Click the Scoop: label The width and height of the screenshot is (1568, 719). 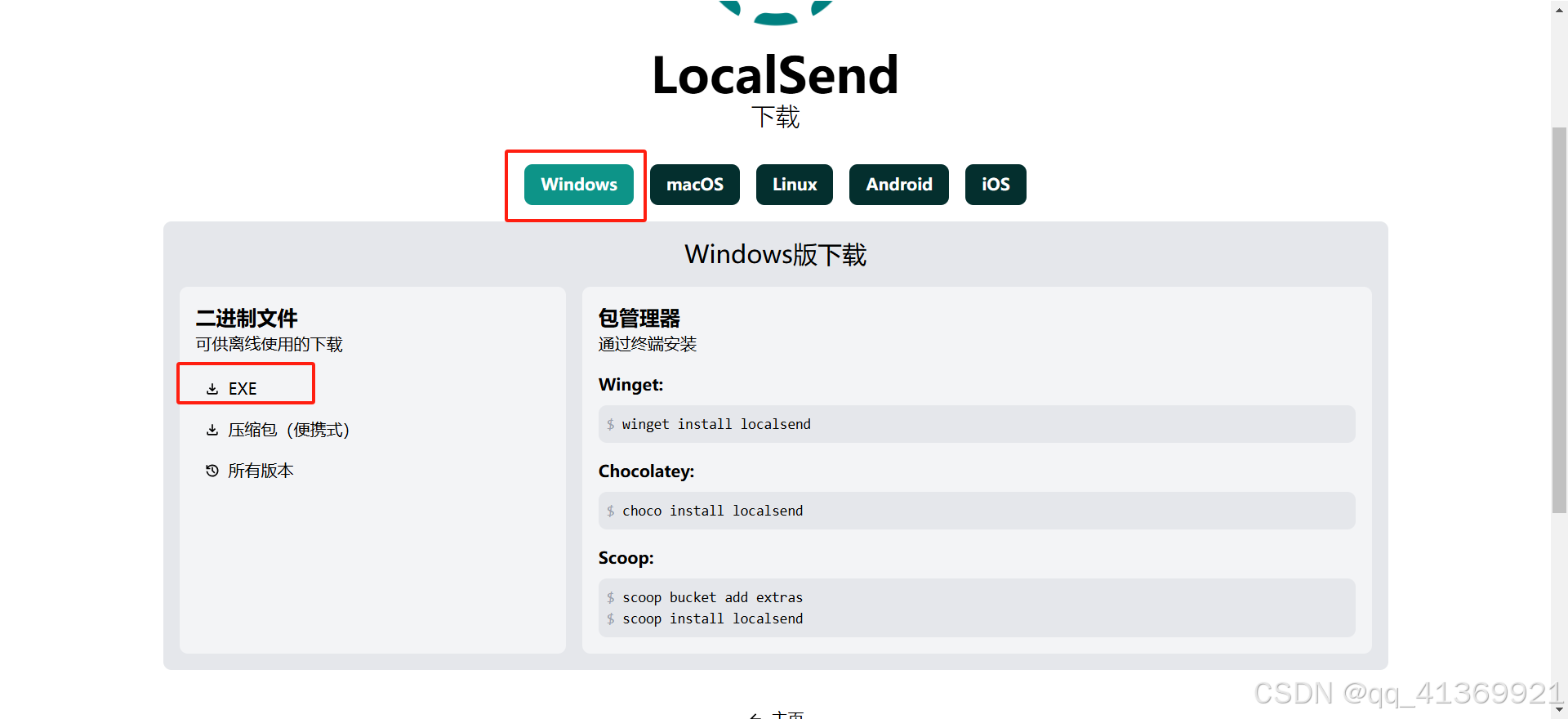626,558
